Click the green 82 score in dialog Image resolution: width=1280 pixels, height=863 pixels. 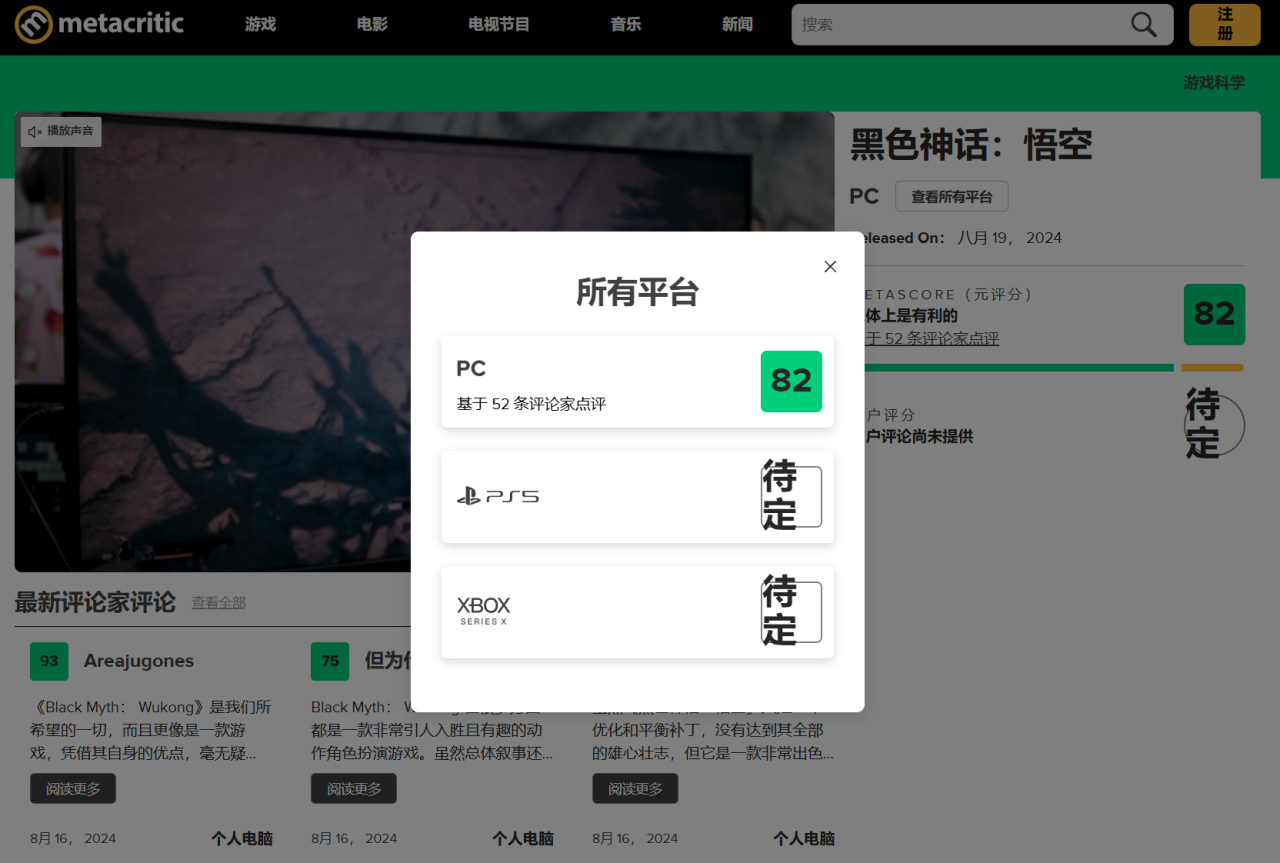click(x=791, y=381)
